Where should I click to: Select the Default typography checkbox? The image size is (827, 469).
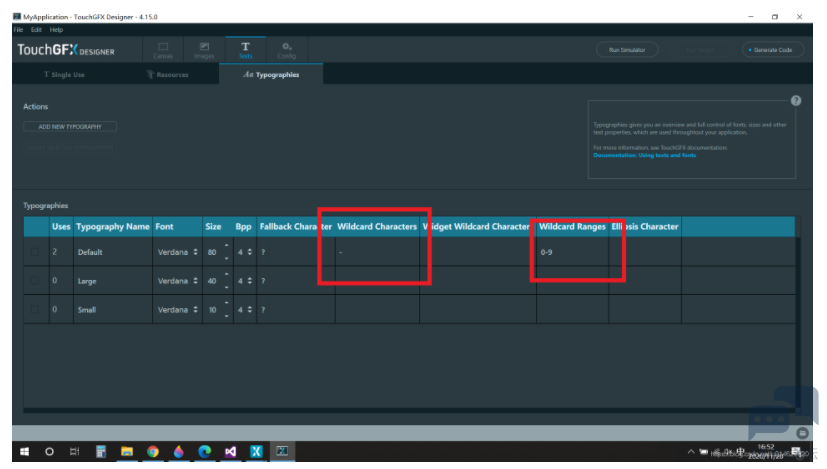34,252
